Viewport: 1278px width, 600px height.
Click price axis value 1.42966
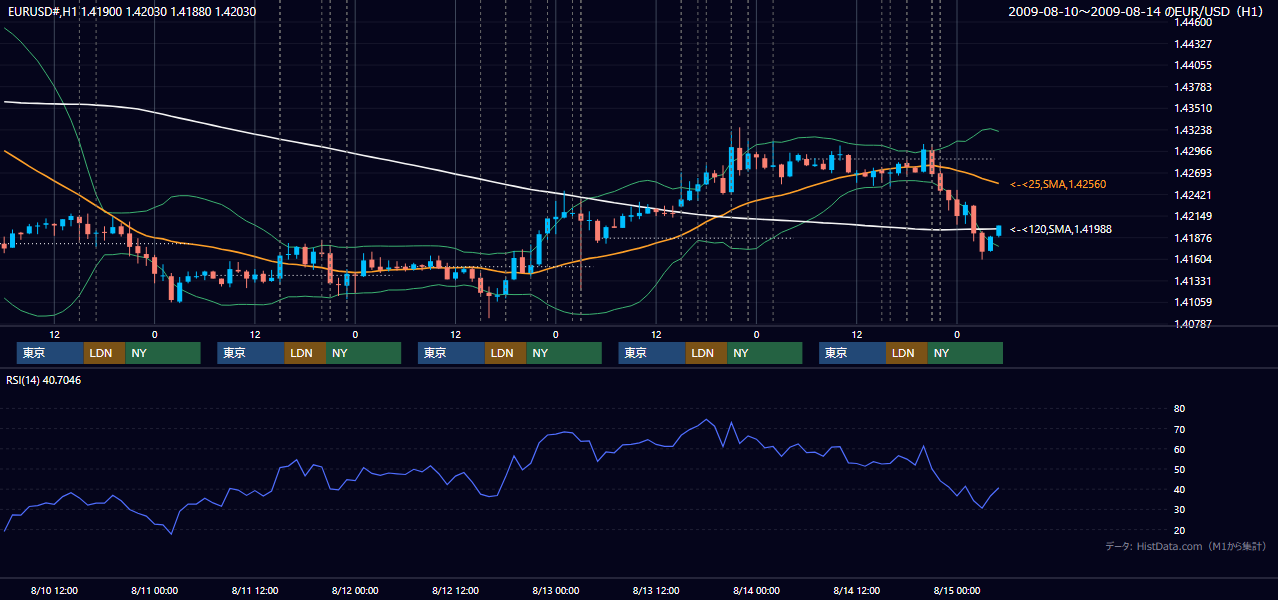click(1192, 151)
